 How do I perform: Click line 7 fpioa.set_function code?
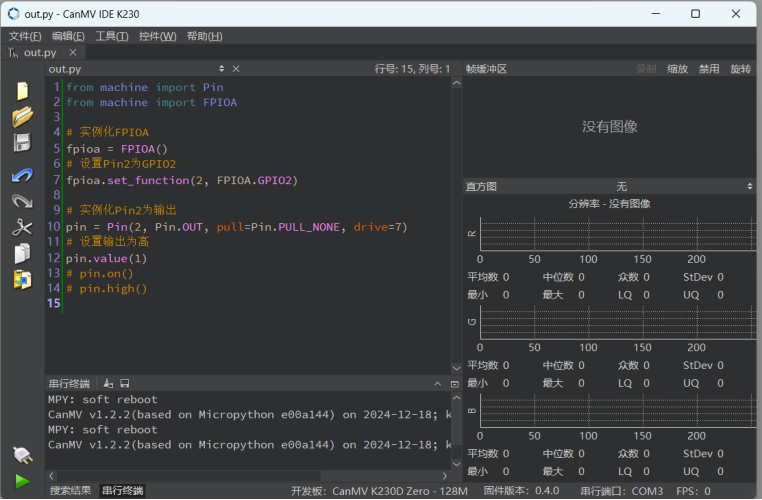[182, 180]
